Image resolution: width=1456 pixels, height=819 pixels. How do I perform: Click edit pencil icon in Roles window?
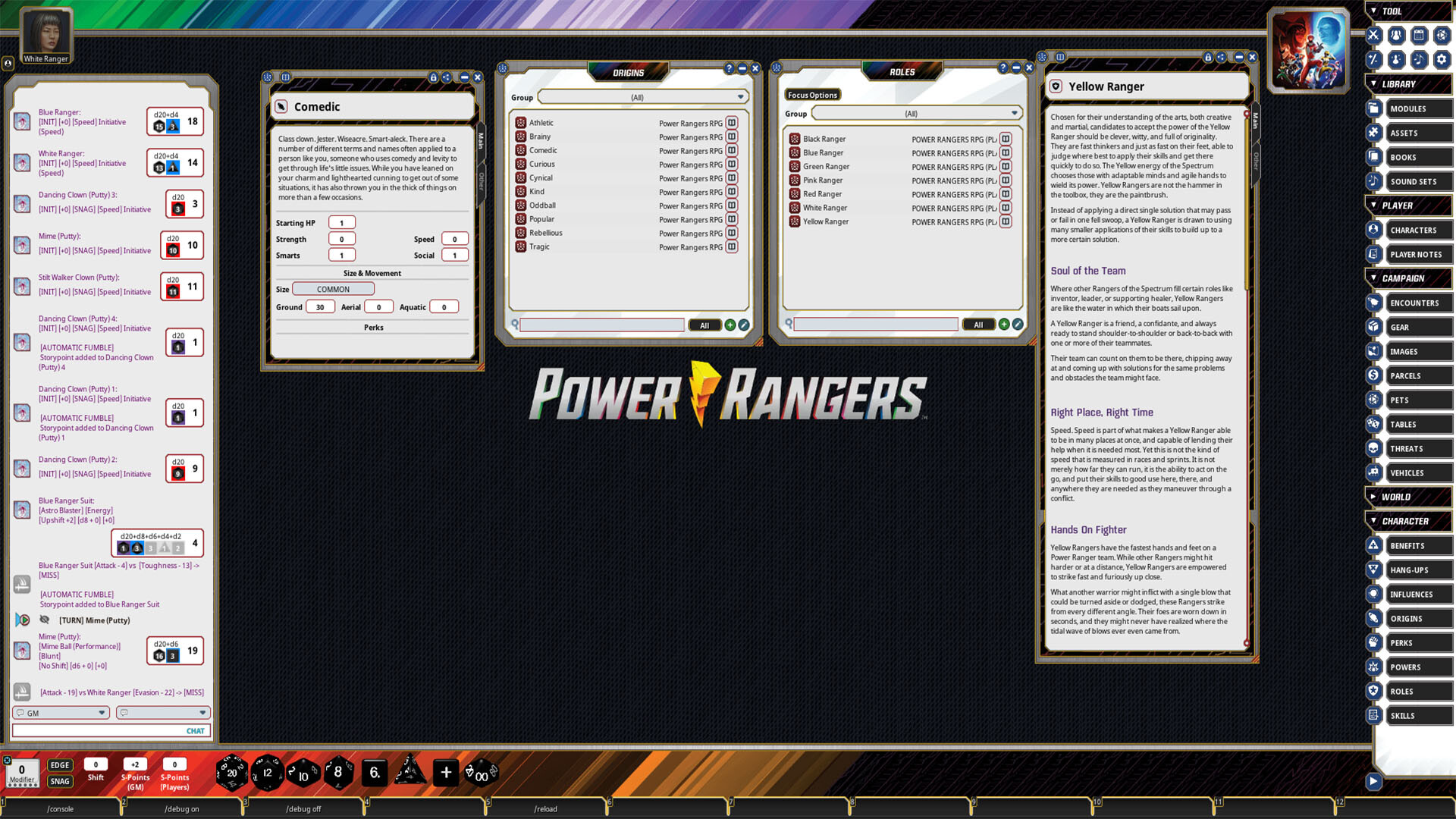(1018, 325)
